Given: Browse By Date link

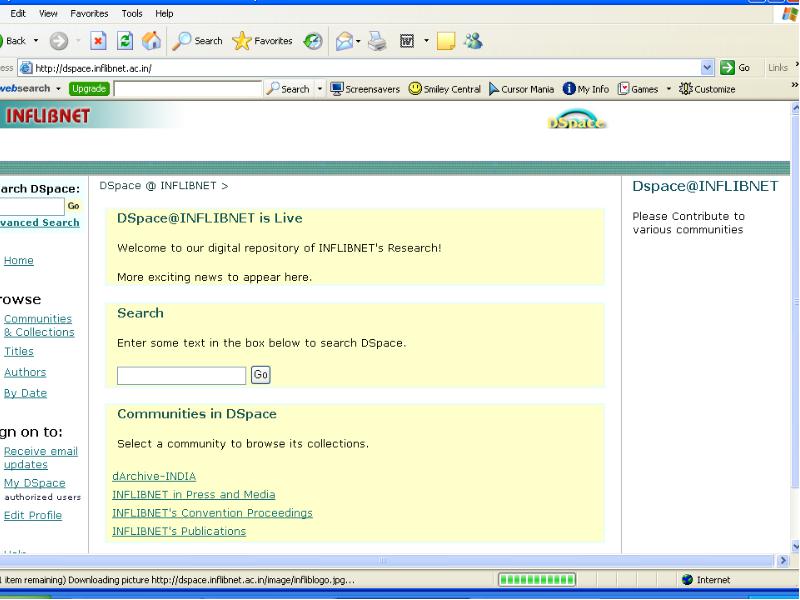Looking at the screenshot, I should click(x=26, y=393).
